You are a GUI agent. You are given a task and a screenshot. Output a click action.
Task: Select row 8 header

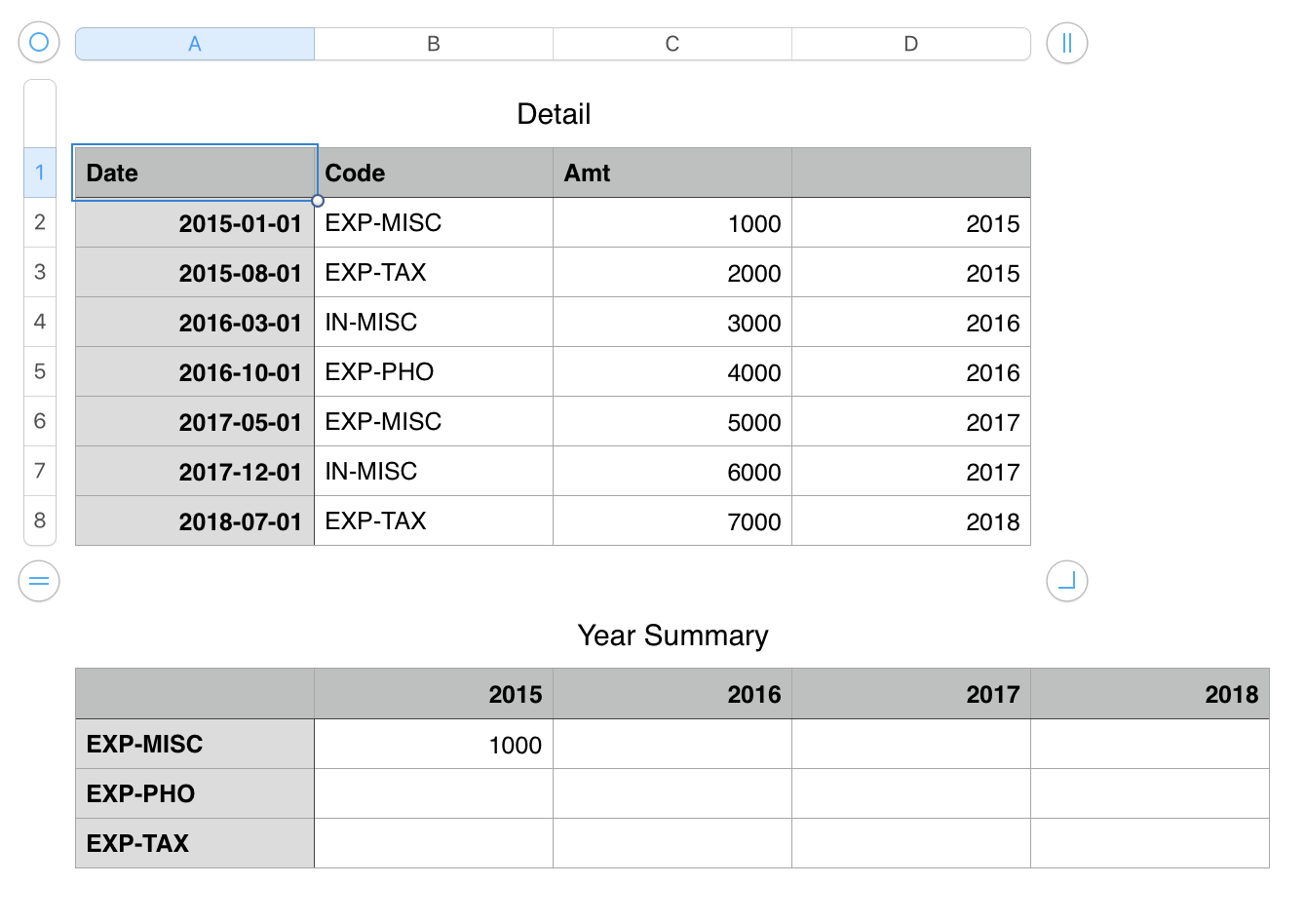tap(40, 520)
